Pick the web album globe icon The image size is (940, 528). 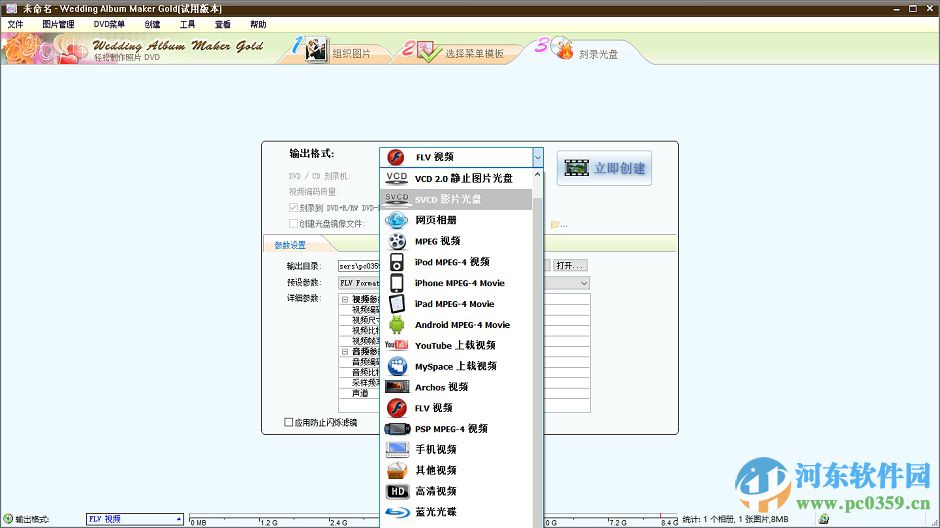pyautogui.click(x=396, y=220)
